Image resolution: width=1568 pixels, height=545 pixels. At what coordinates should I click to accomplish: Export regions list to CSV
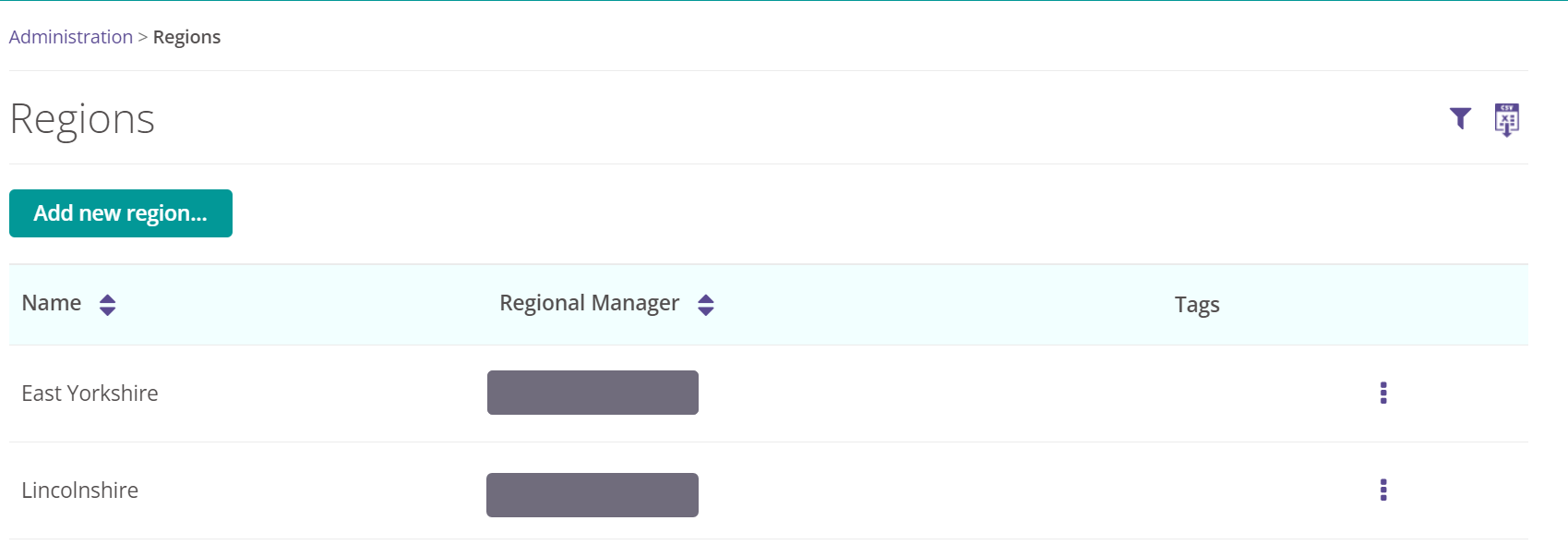coord(1506,120)
